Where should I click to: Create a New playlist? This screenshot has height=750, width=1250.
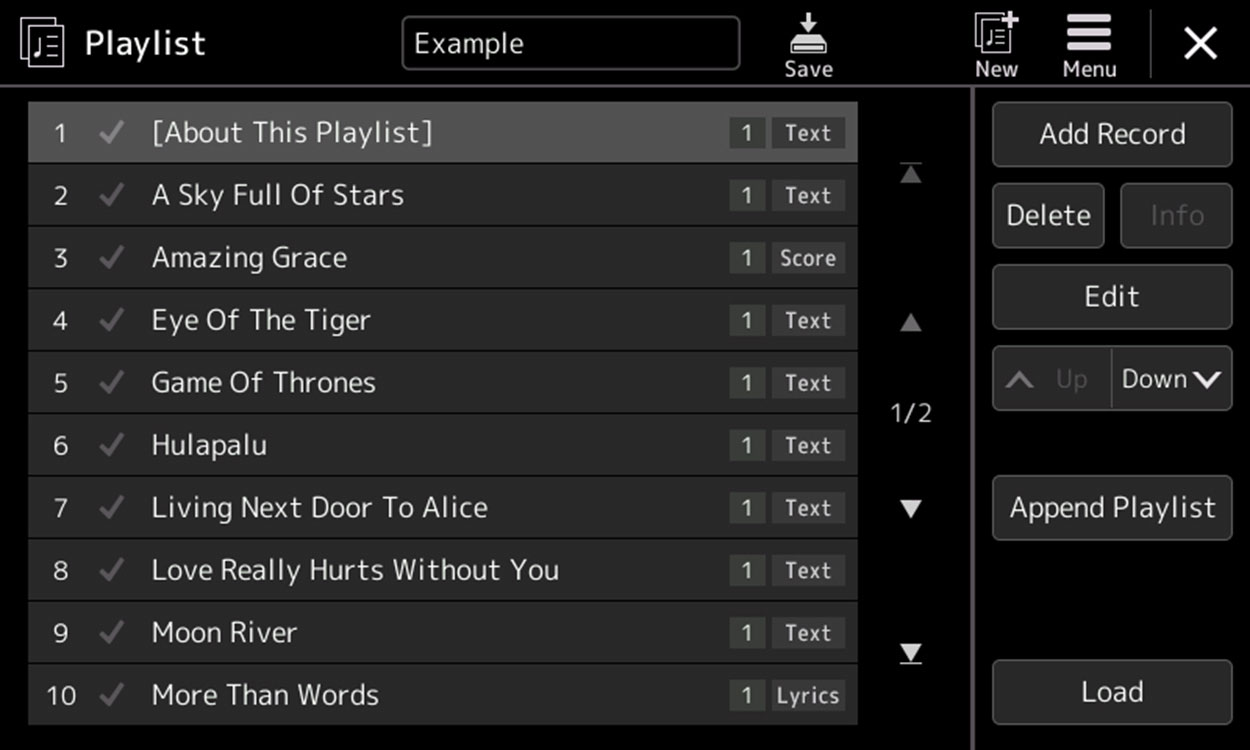click(x=996, y=45)
